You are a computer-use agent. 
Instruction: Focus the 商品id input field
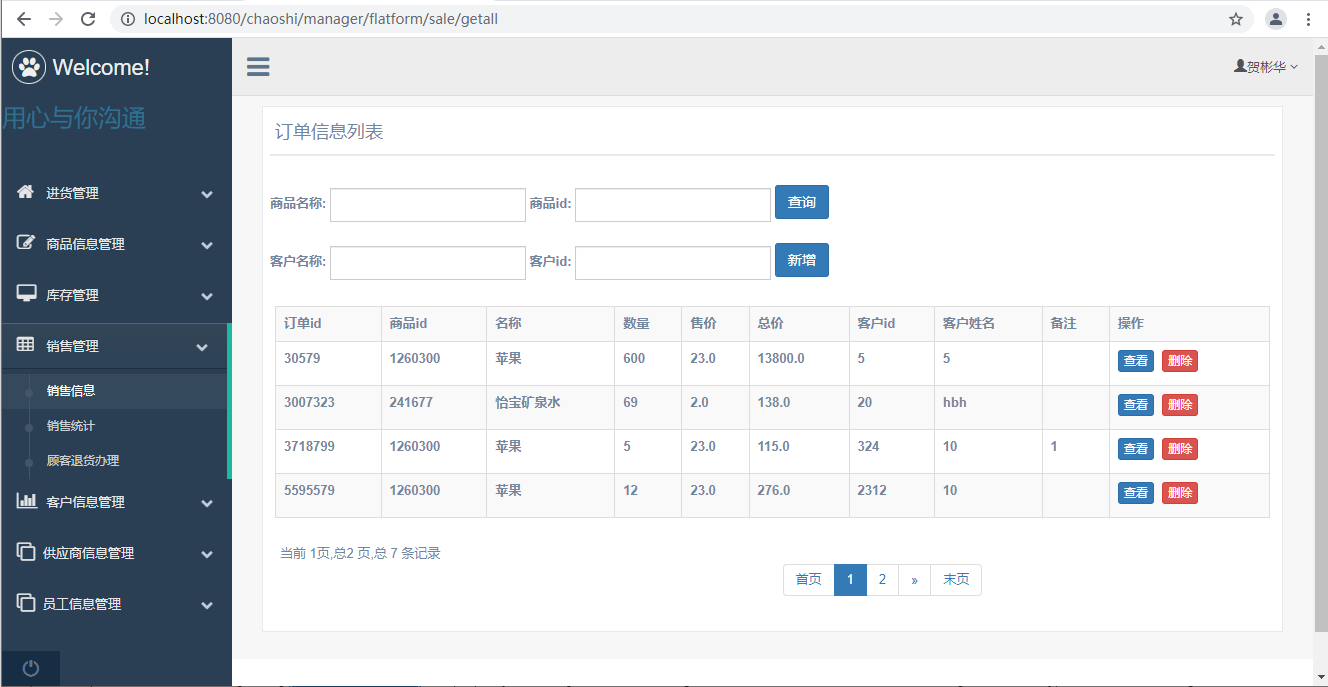tap(673, 205)
